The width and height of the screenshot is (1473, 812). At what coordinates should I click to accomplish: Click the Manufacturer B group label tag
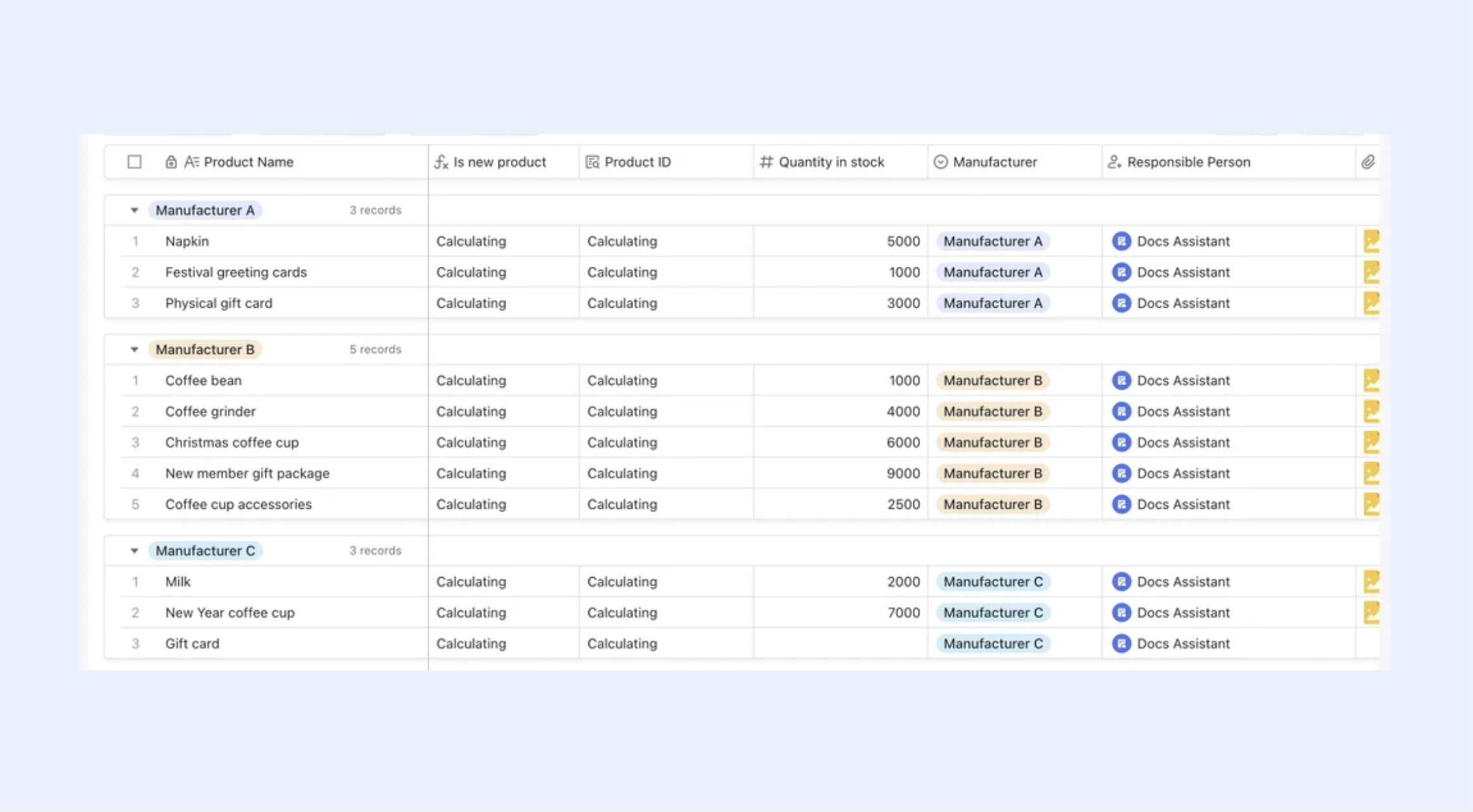tap(205, 349)
